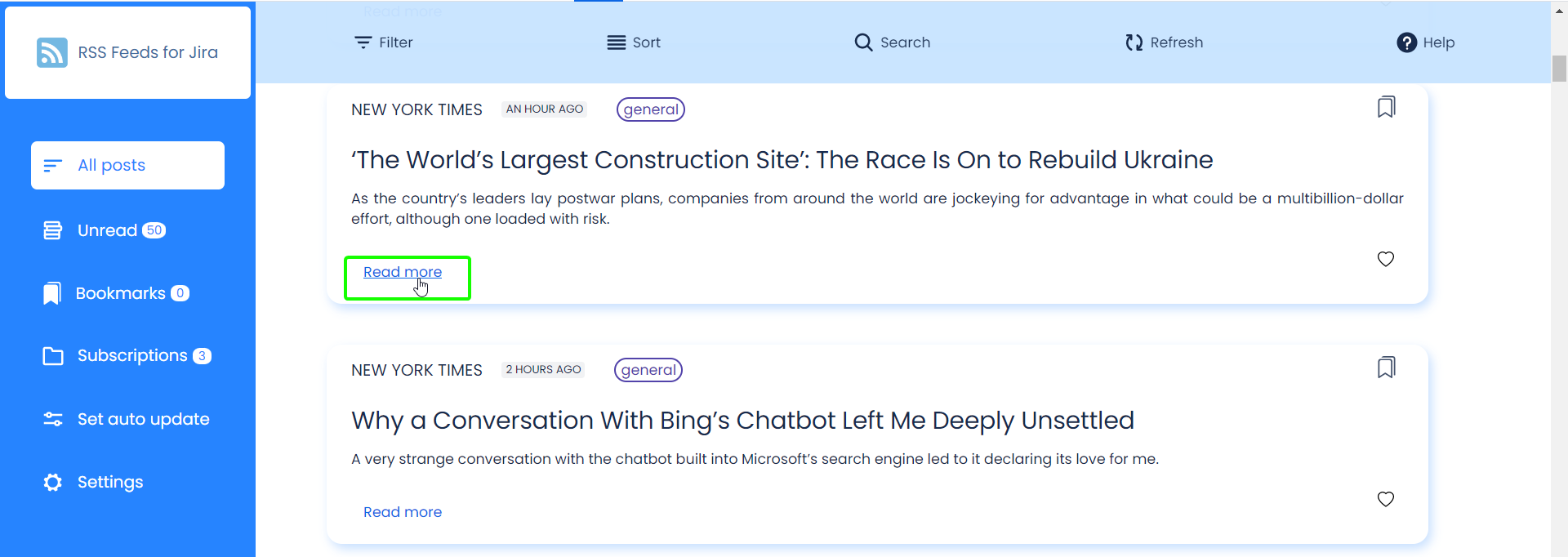Click the vertical scrollbar thumb

1559,69
